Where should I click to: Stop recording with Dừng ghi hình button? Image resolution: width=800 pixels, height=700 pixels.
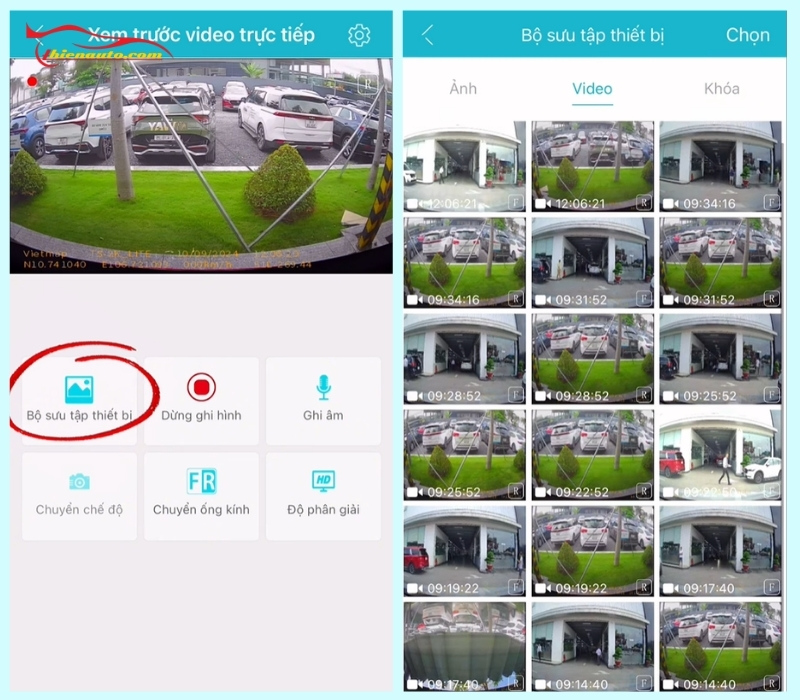coord(201,387)
